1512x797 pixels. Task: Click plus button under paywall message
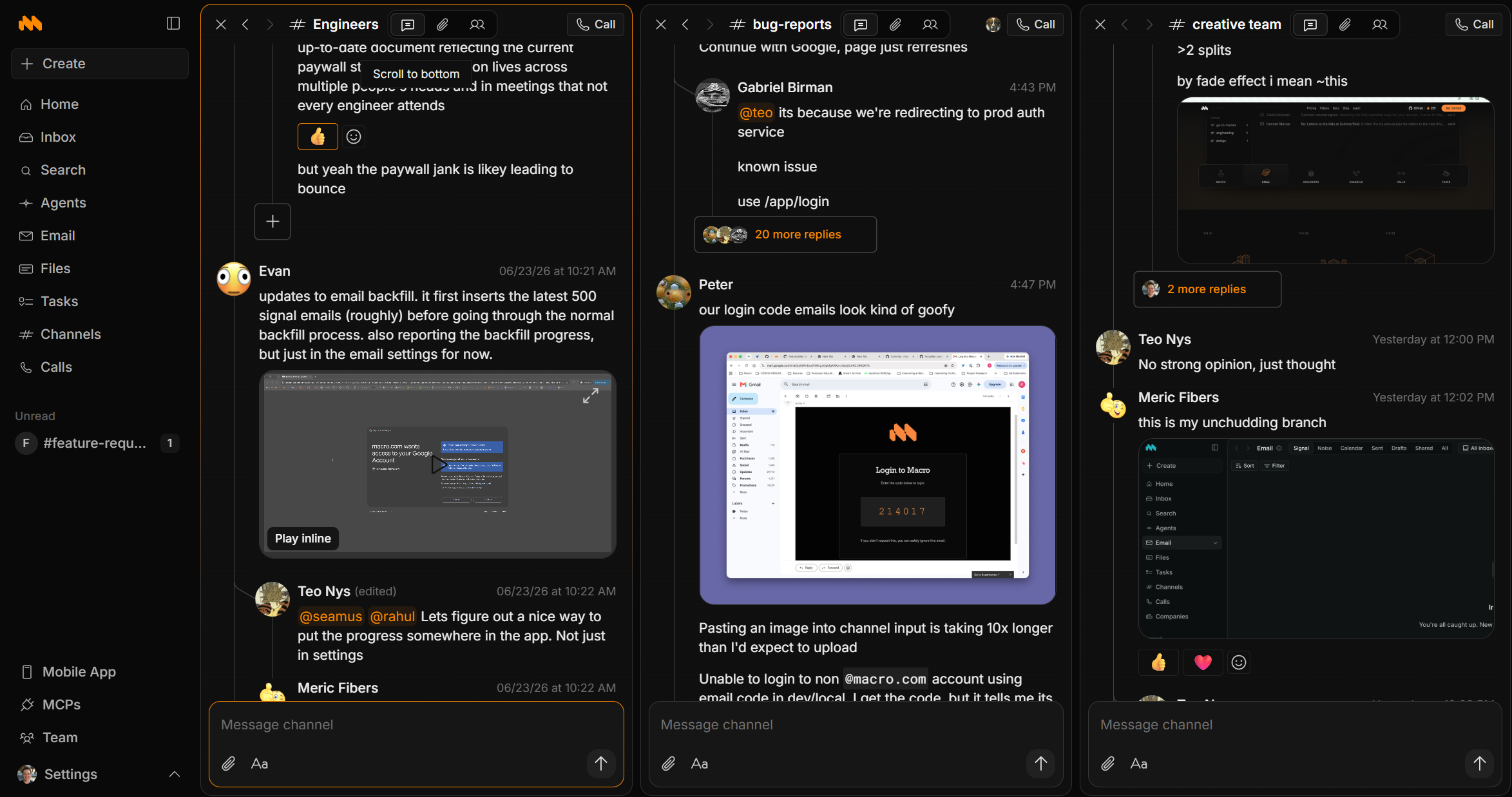(273, 222)
